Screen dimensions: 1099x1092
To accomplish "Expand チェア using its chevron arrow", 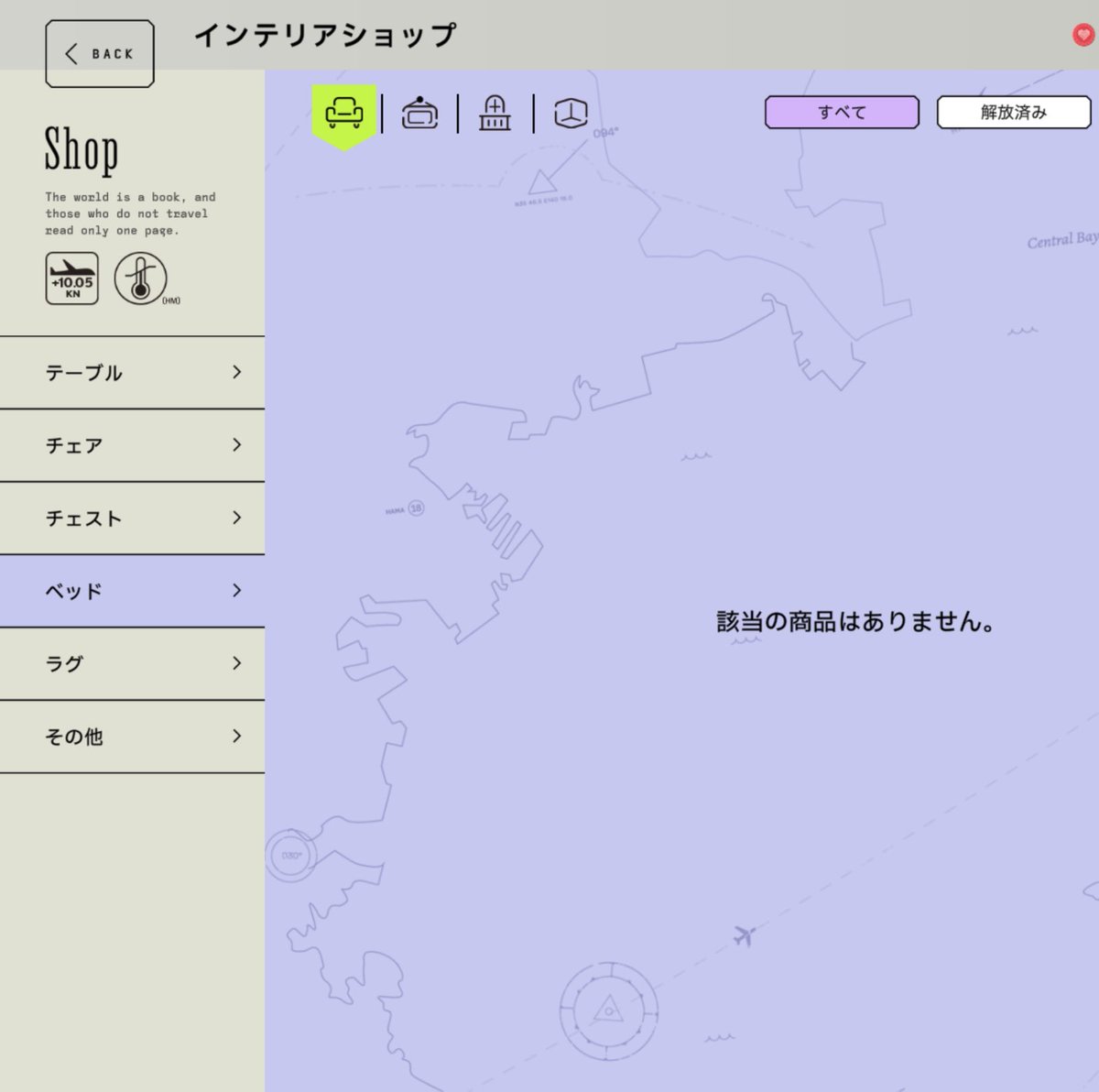I will 237,444.
